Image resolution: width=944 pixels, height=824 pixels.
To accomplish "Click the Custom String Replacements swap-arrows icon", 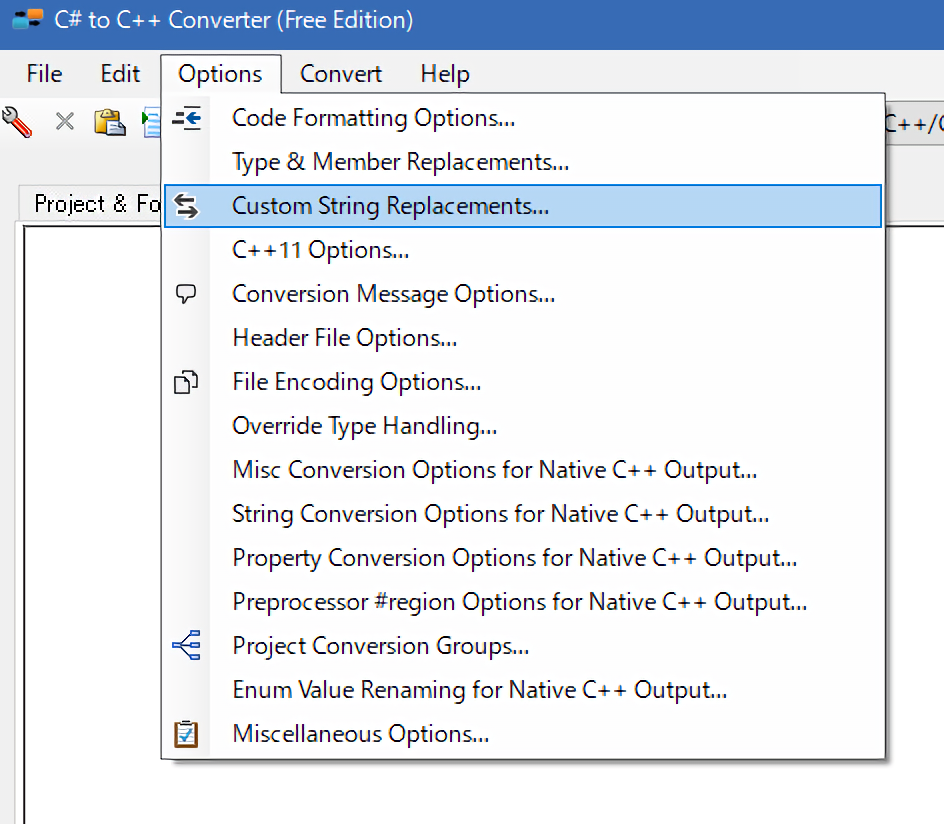I will (187, 206).
